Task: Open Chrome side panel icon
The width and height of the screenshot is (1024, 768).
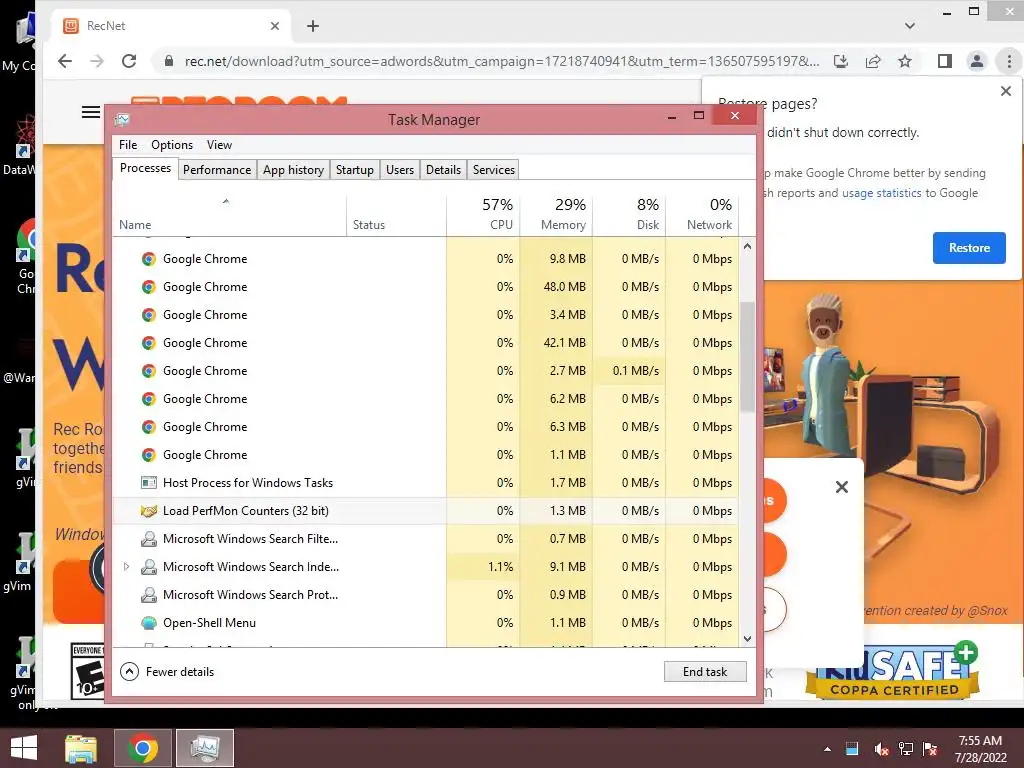Action: point(944,61)
